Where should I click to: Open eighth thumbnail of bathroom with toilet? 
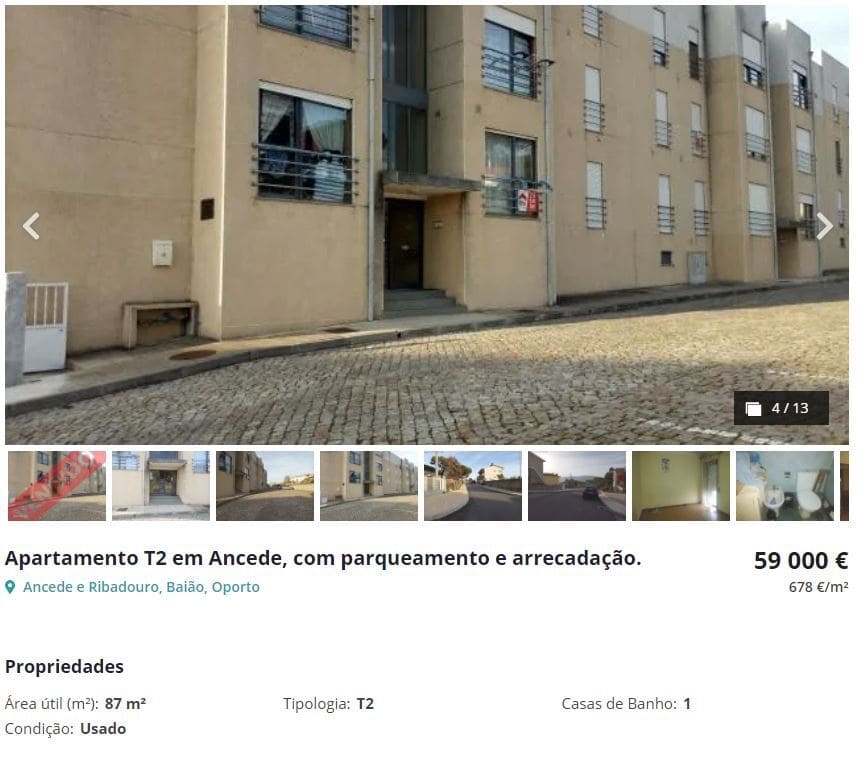[x=785, y=486]
